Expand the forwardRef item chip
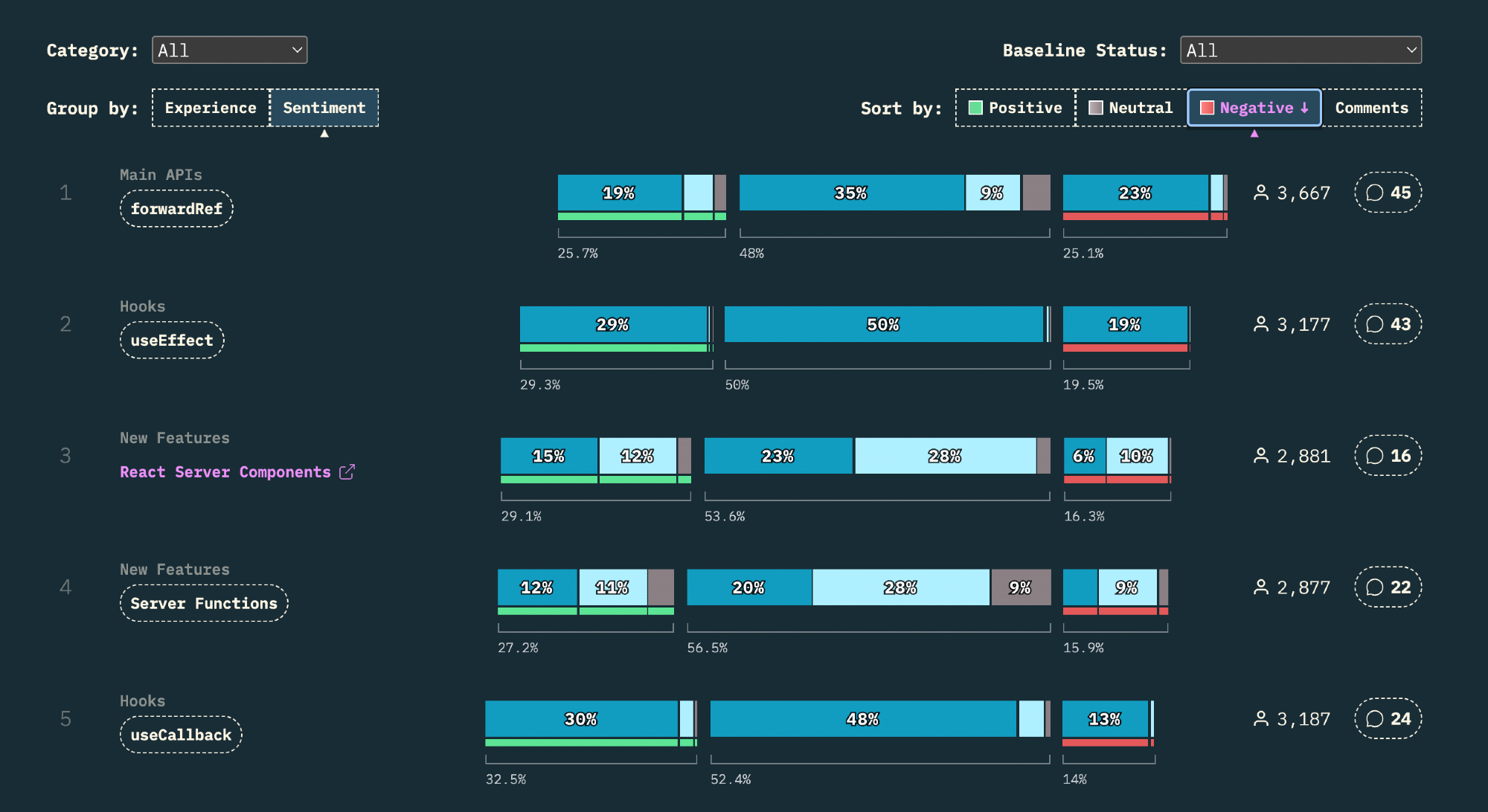The width and height of the screenshot is (1488, 812). click(x=176, y=209)
